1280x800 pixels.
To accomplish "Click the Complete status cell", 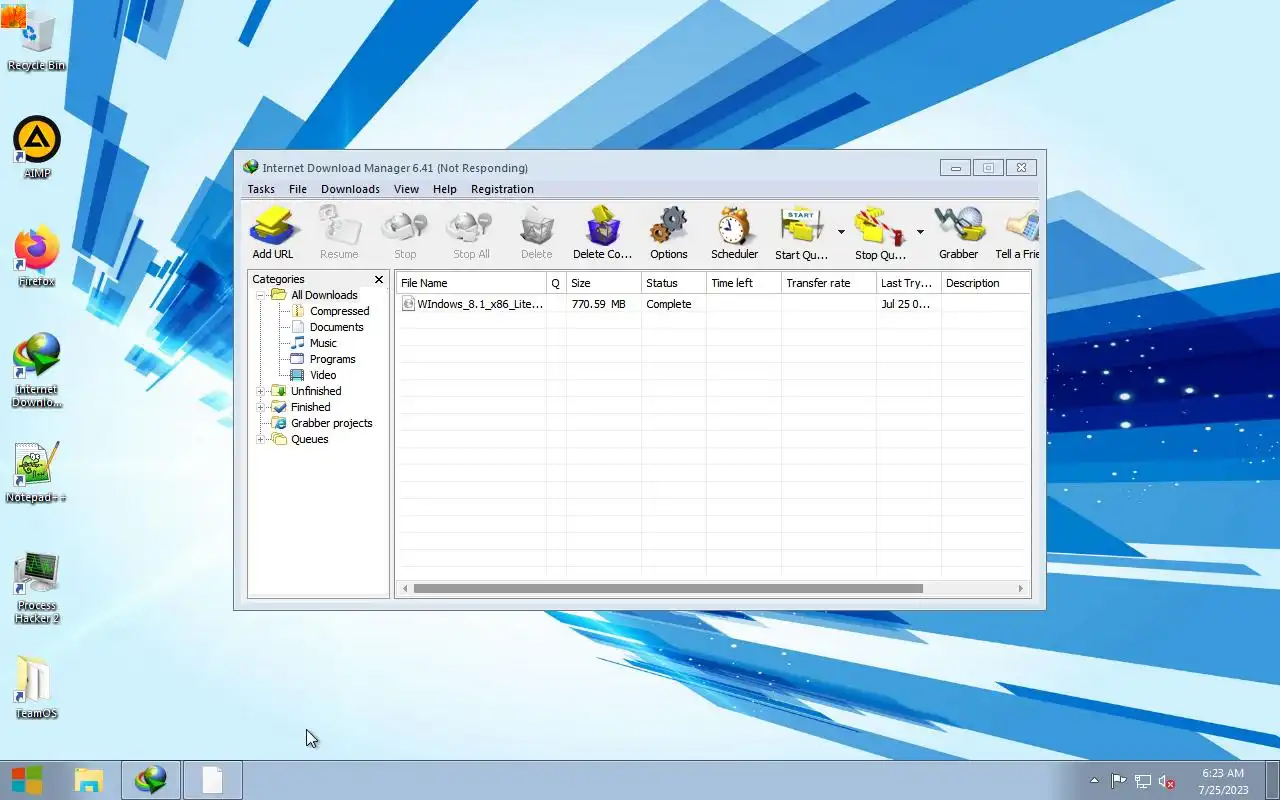I will 668,304.
